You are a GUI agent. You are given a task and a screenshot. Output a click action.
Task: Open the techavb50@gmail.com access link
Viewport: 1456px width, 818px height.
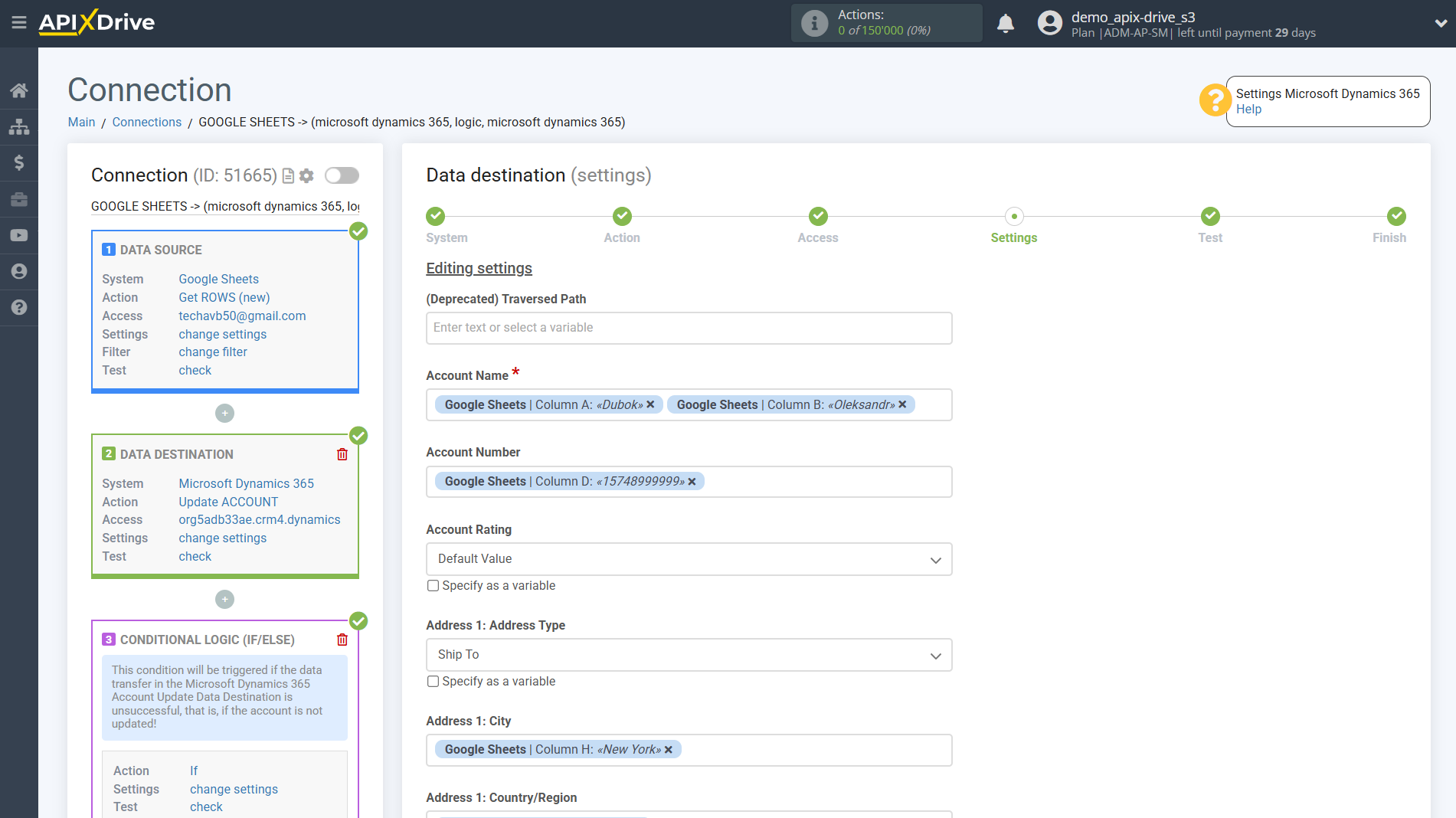[x=242, y=316]
